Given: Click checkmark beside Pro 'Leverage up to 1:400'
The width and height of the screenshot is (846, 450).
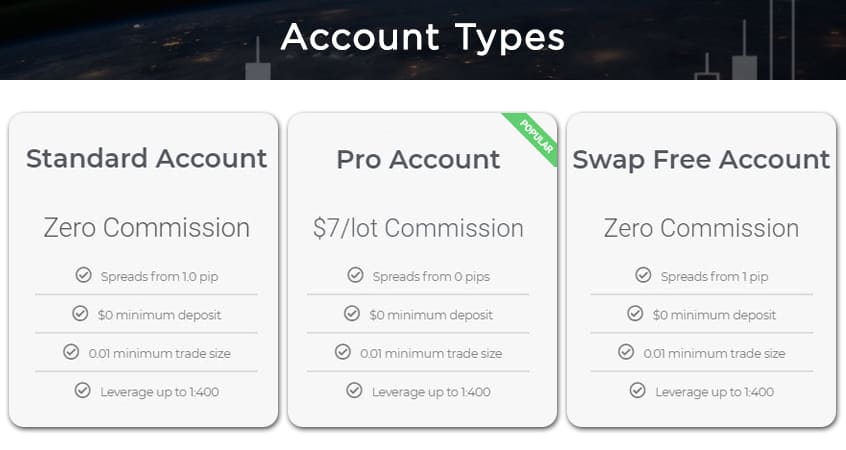Looking at the screenshot, I should (354, 390).
